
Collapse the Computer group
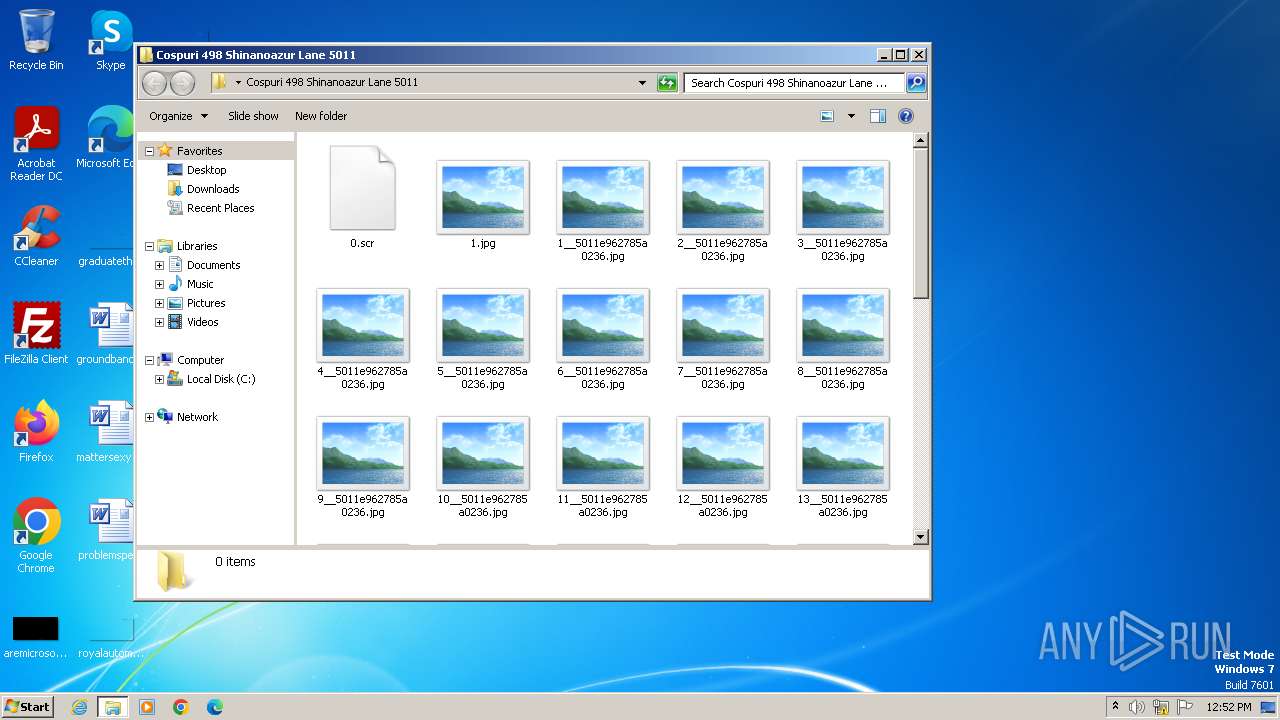(150, 360)
